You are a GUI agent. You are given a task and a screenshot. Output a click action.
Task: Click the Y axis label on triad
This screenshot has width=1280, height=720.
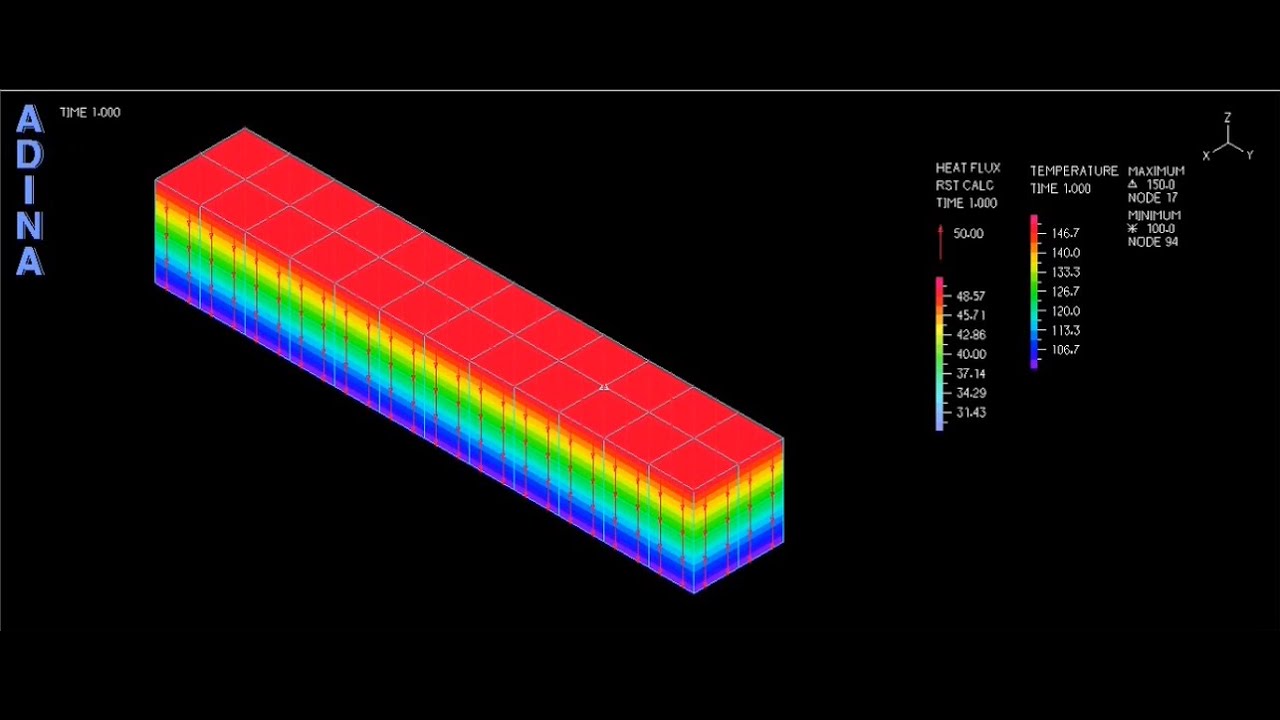click(x=1250, y=155)
